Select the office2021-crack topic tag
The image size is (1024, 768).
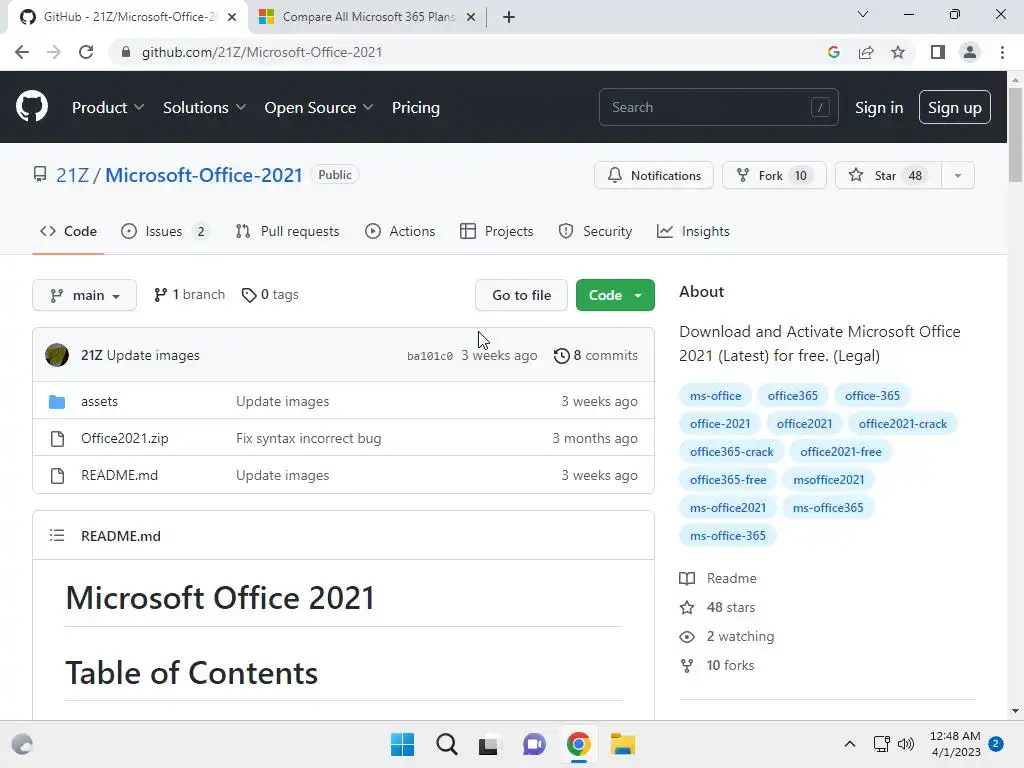point(903,424)
